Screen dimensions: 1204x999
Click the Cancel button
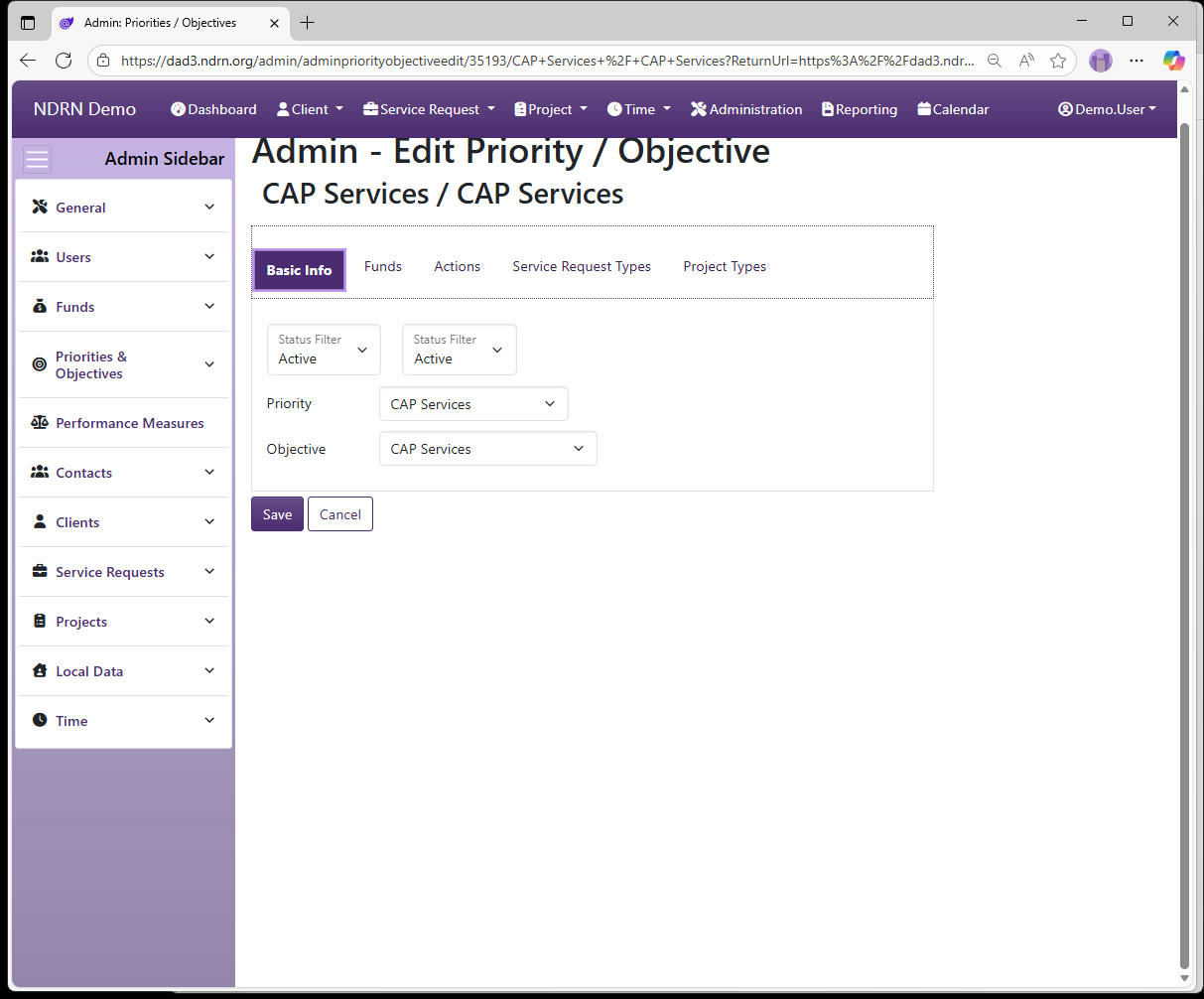pyautogui.click(x=340, y=514)
